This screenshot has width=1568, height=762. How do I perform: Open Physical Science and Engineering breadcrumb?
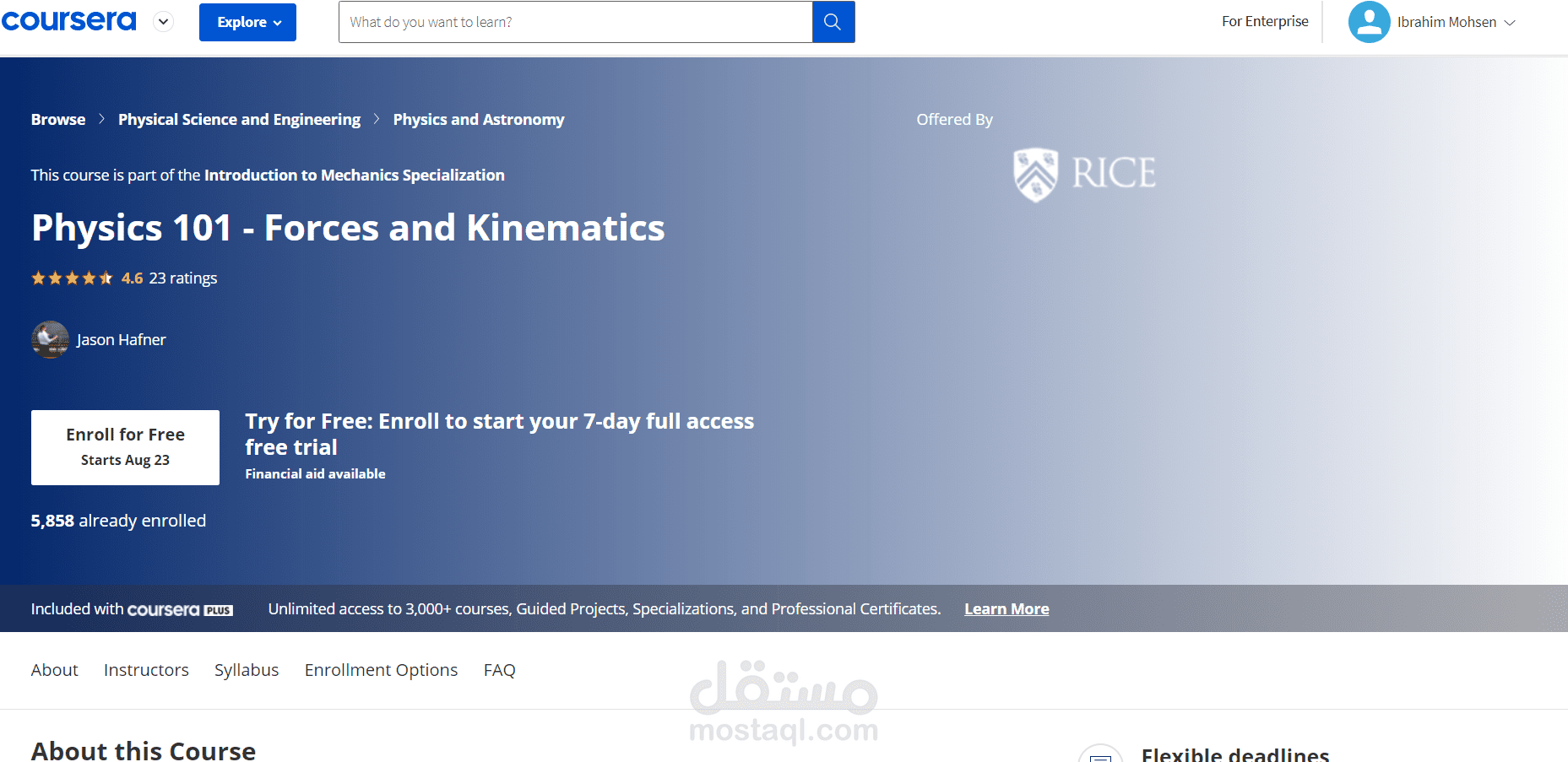click(x=239, y=119)
